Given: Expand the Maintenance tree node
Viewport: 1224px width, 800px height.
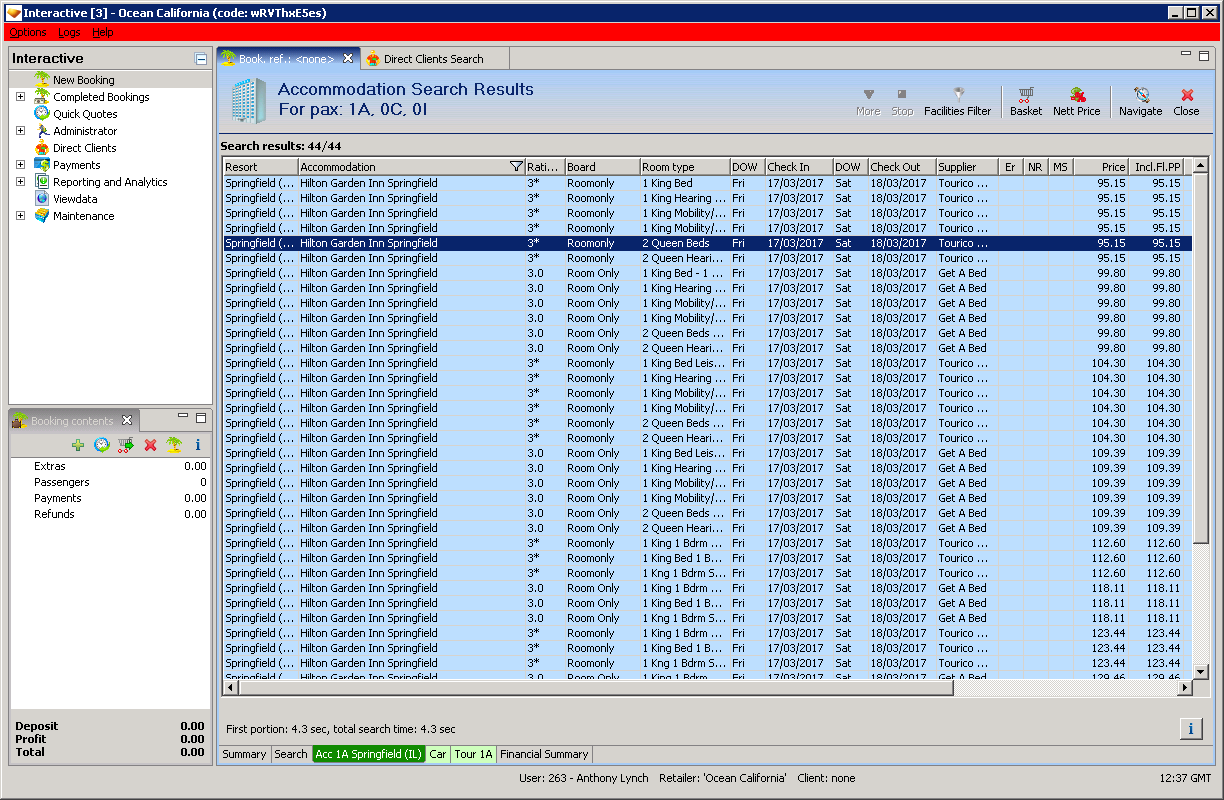Looking at the screenshot, I should 20,216.
